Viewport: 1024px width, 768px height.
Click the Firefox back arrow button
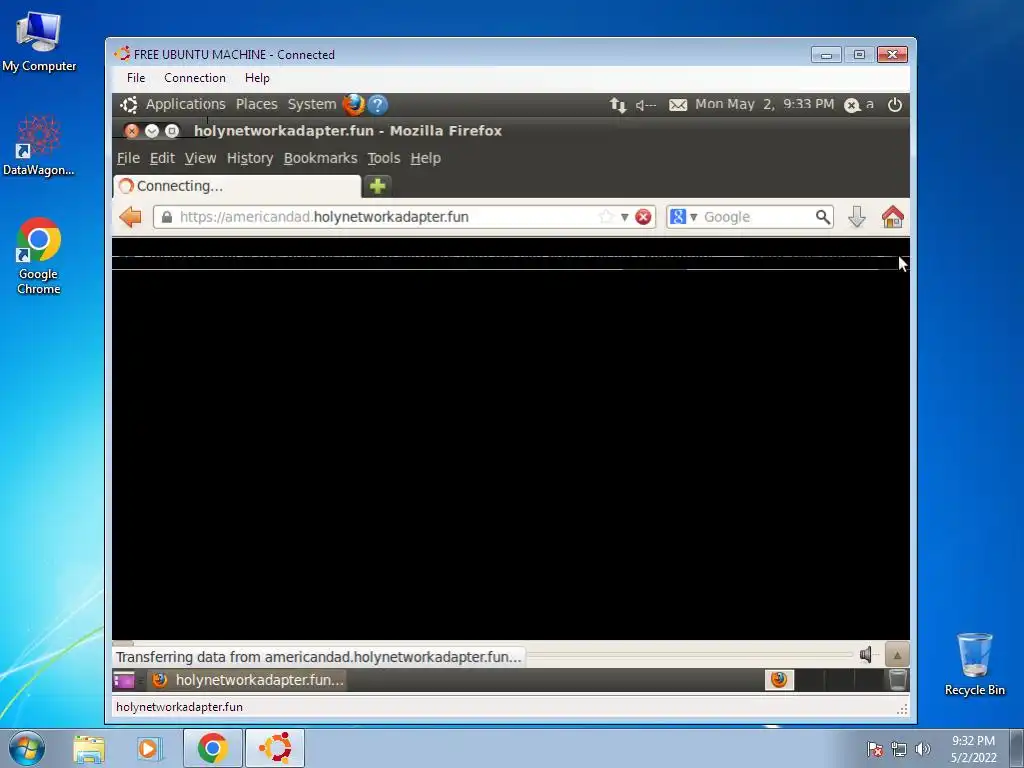131,217
